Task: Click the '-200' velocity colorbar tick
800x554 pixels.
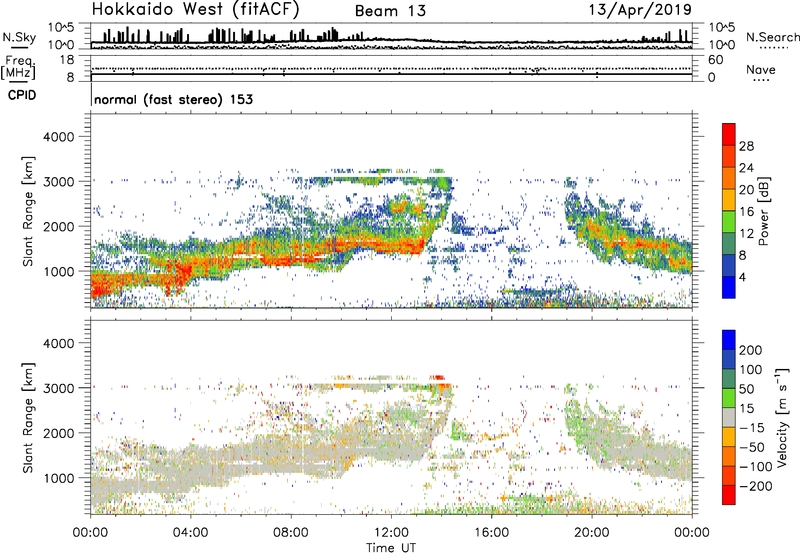Action: pos(756,486)
